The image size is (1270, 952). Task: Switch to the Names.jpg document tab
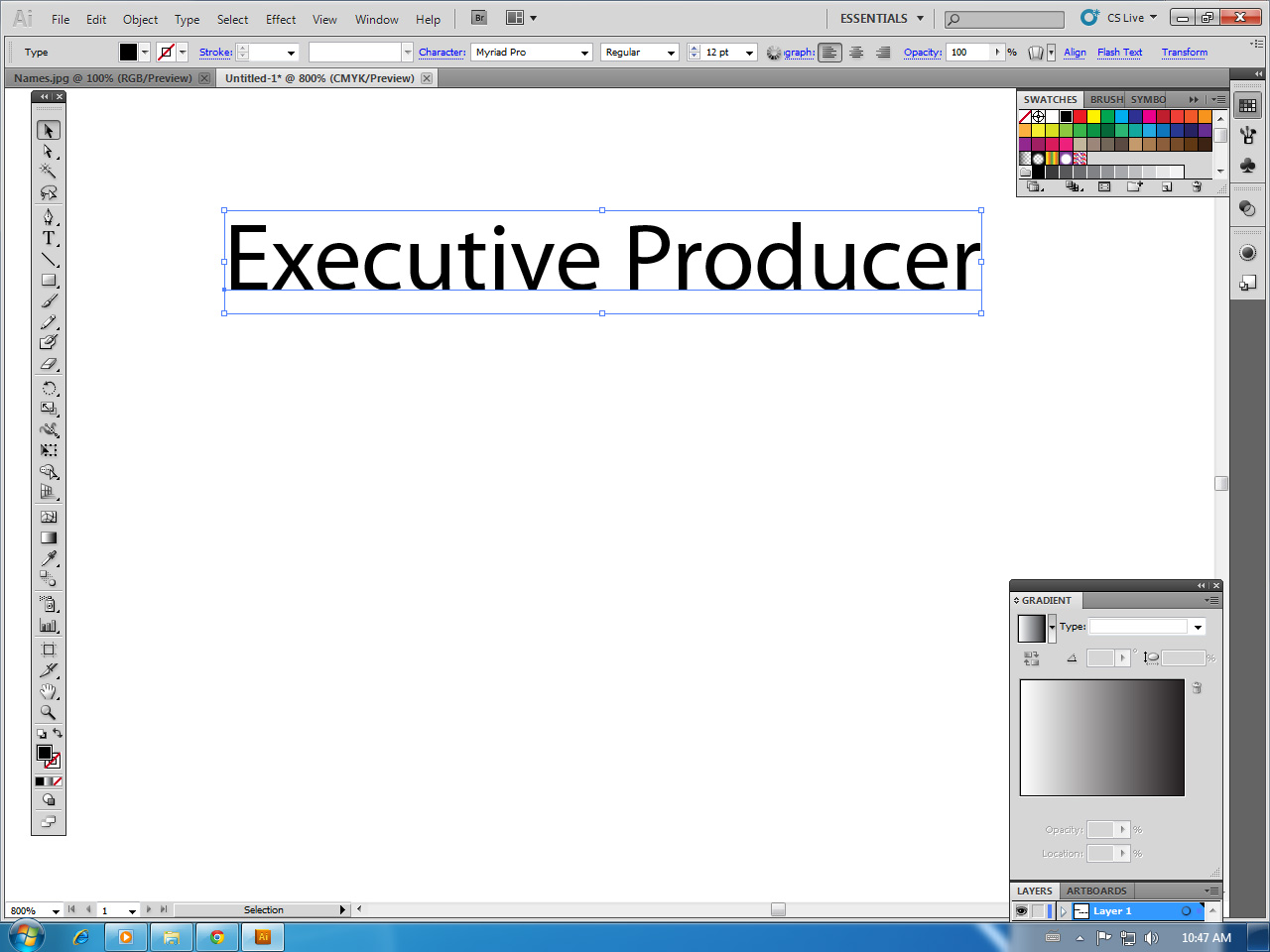(x=102, y=76)
